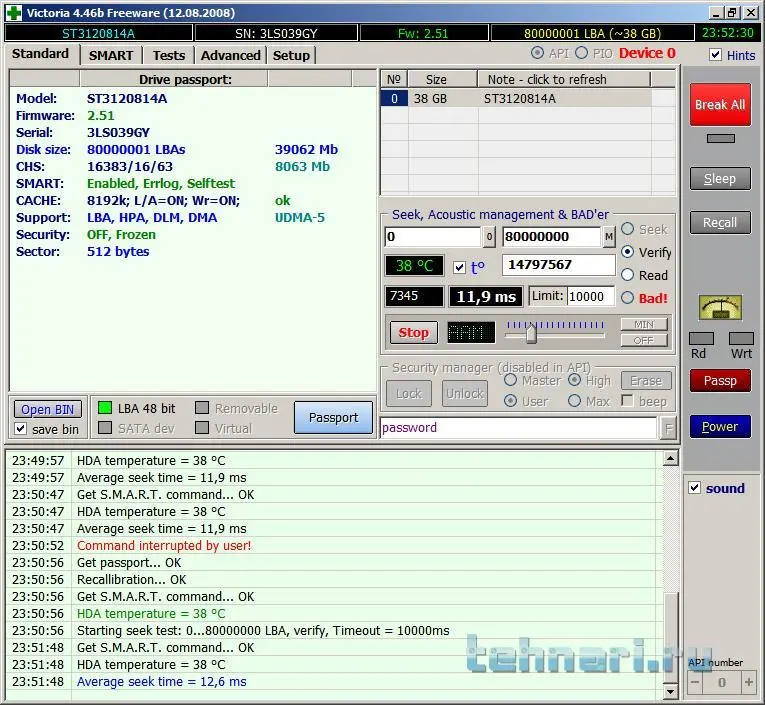Increase the API number with the plus button
765x705 pixels.
click(x=748, y=682)
